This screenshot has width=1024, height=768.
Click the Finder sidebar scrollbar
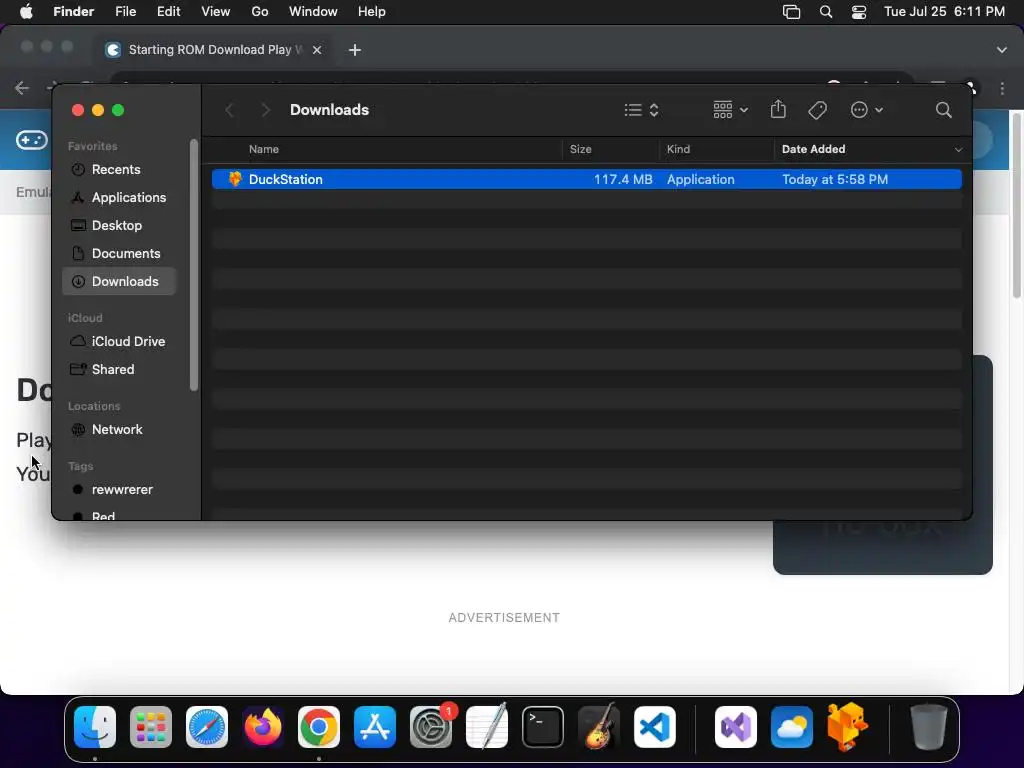tap(193, 265)
